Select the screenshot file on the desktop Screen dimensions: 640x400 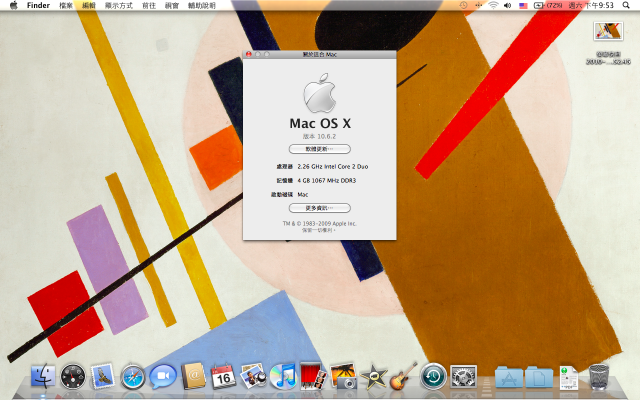tap(608, 31)
